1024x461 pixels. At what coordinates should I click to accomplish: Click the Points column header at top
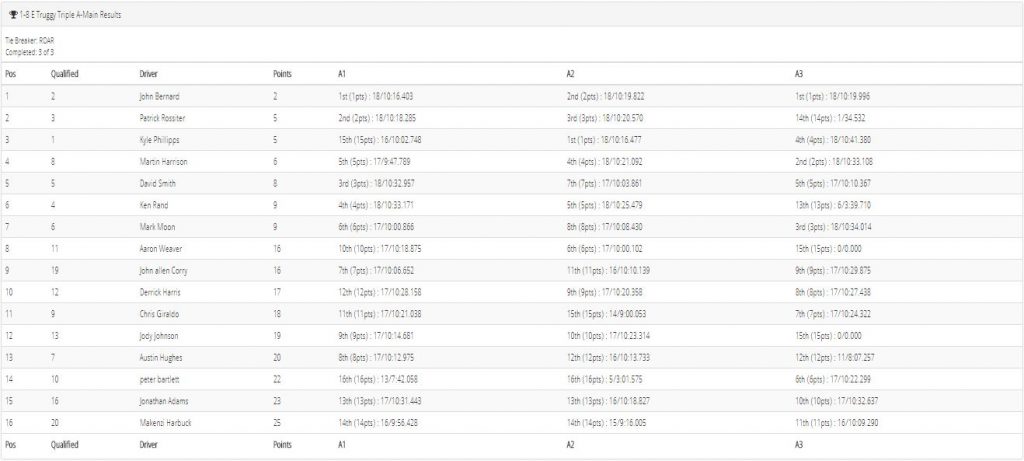(282, 74)
